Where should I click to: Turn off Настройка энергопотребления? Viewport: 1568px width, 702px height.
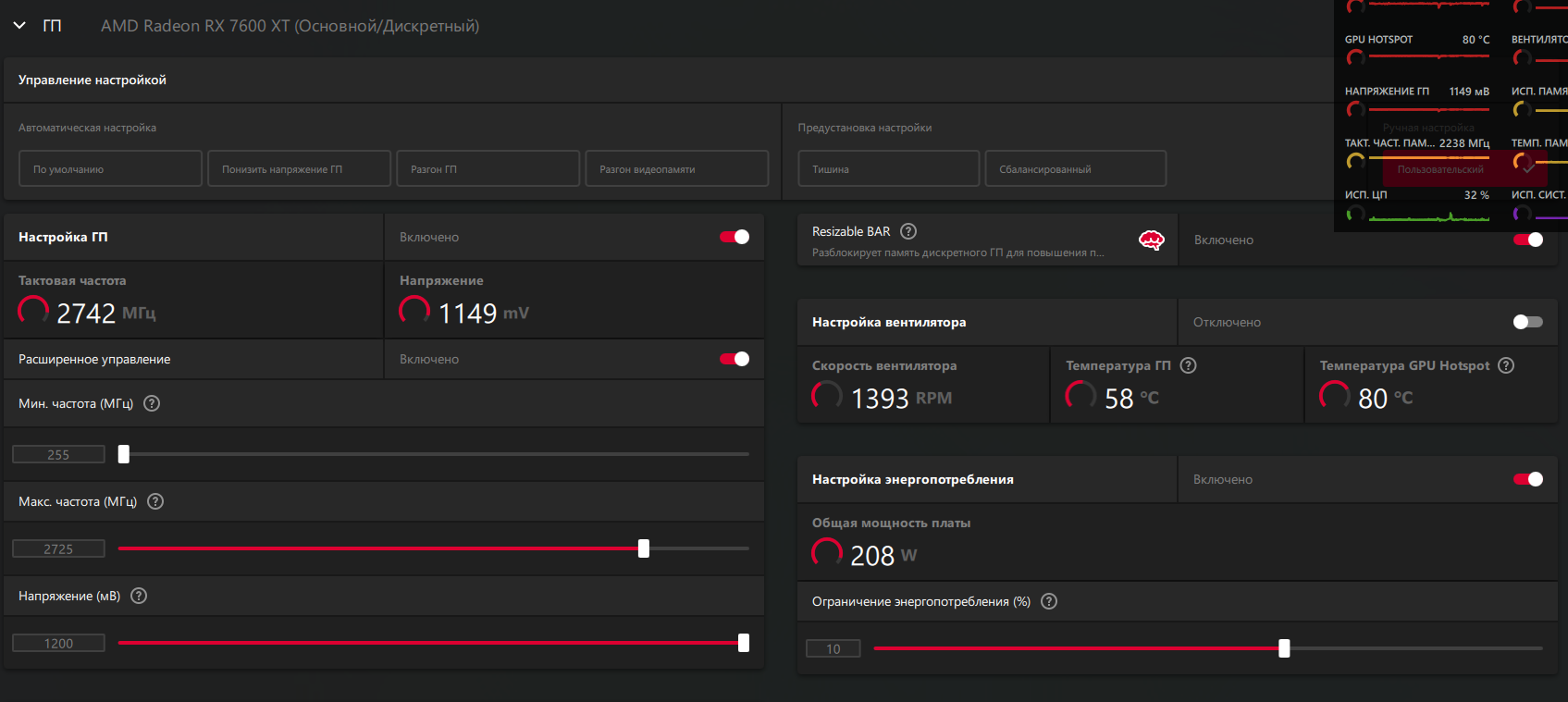[1528, 479]
